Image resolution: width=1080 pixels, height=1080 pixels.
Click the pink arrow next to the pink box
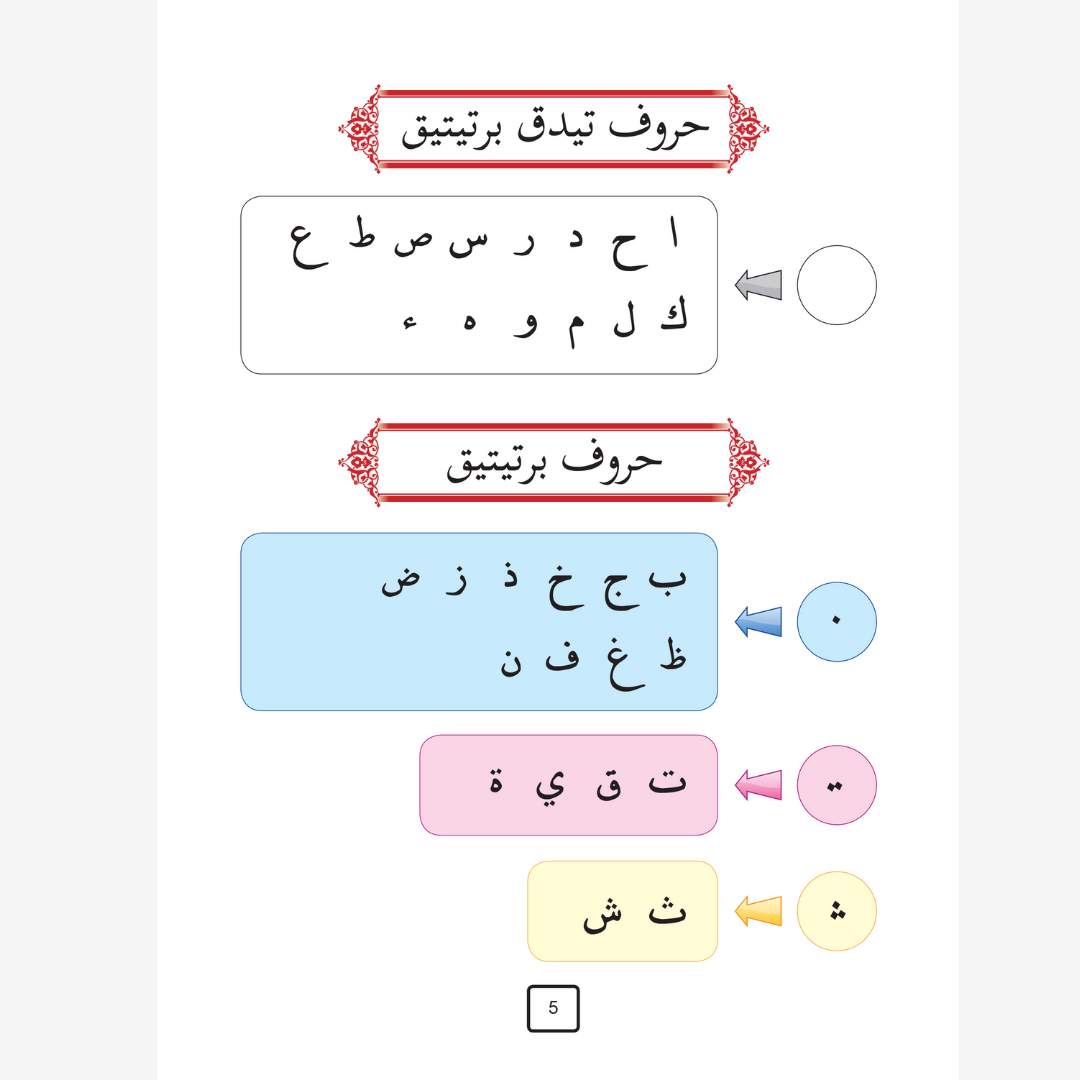tap(759, 785)
